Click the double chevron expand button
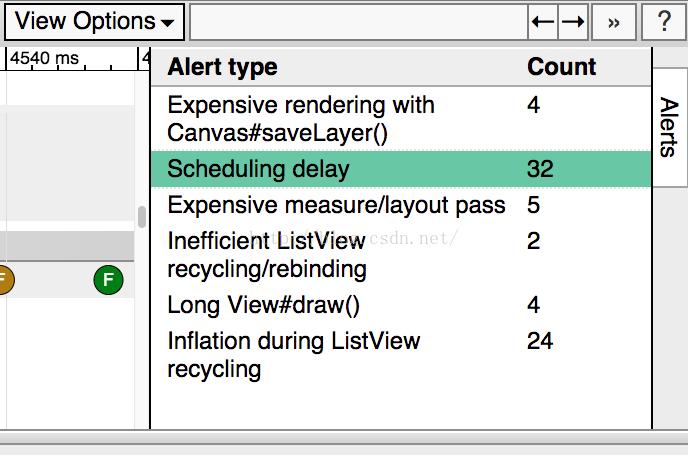688x455 pixels. click(614, 22)
